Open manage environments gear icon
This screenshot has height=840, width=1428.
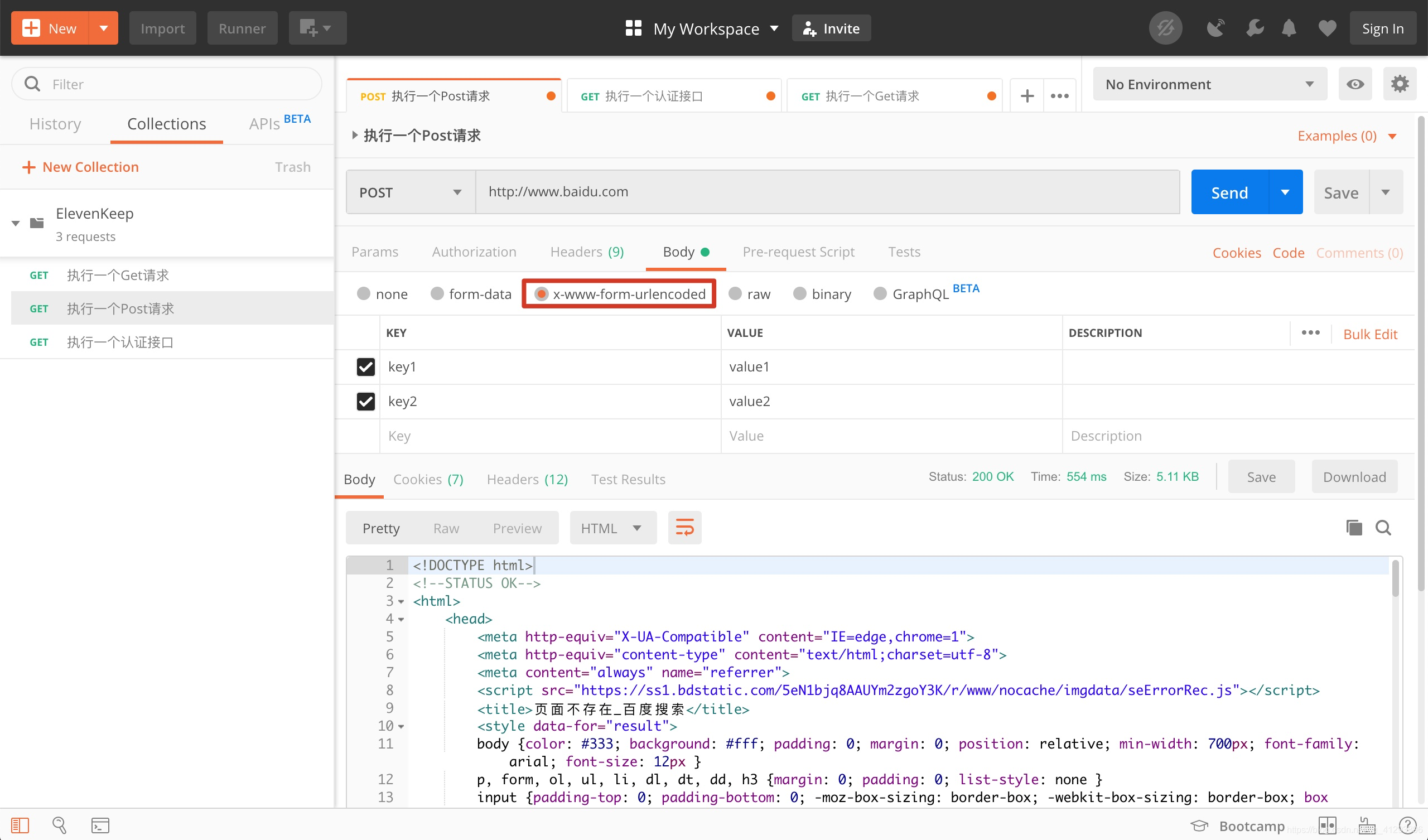[x=1400, y=84]
